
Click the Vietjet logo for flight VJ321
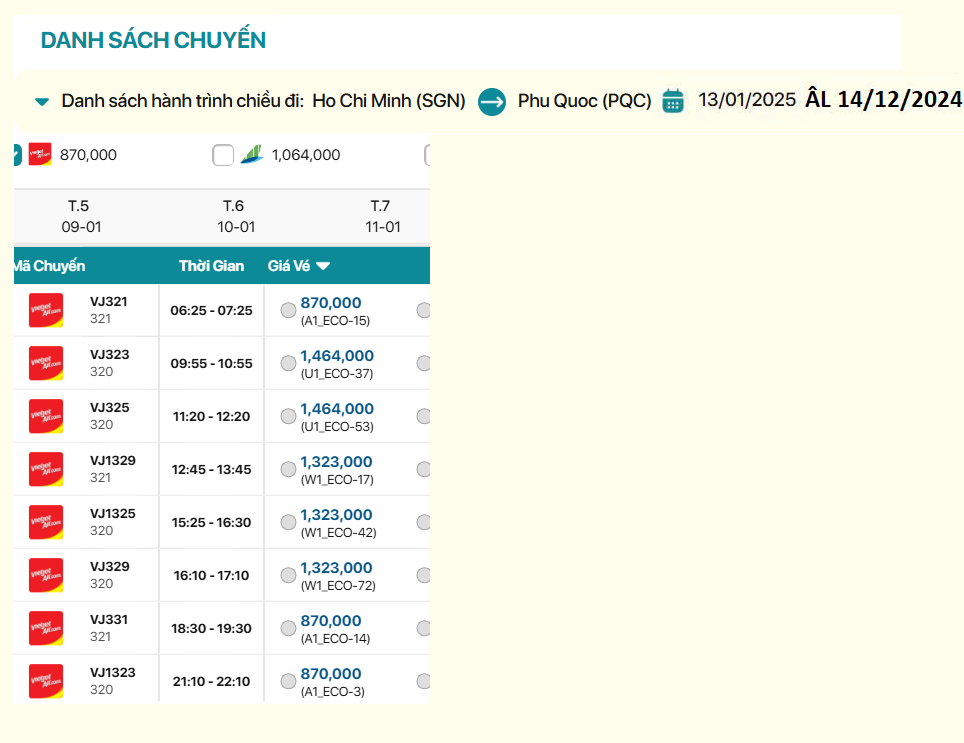click(46, 310)
